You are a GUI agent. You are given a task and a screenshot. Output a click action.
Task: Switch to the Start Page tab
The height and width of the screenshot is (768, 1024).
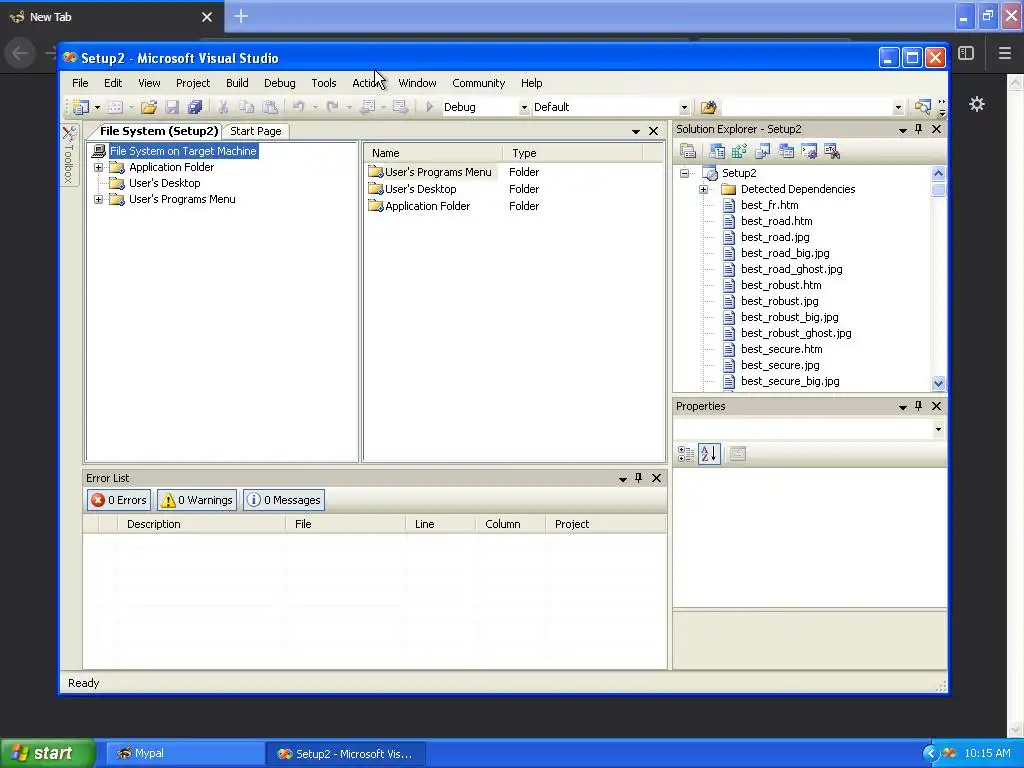coord(255,131)
